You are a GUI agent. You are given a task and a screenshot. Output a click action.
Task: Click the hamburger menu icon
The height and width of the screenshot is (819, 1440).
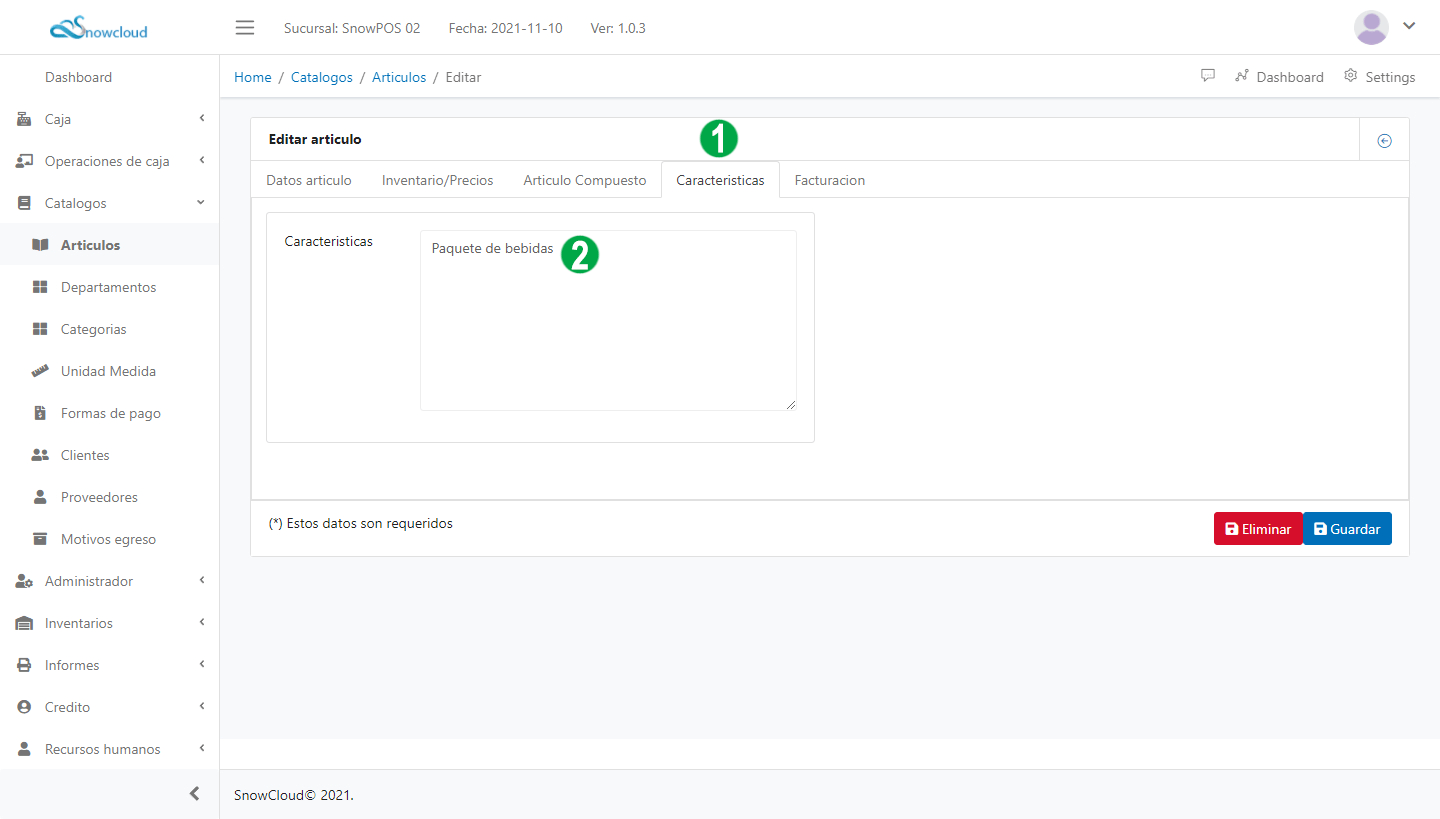245,28
